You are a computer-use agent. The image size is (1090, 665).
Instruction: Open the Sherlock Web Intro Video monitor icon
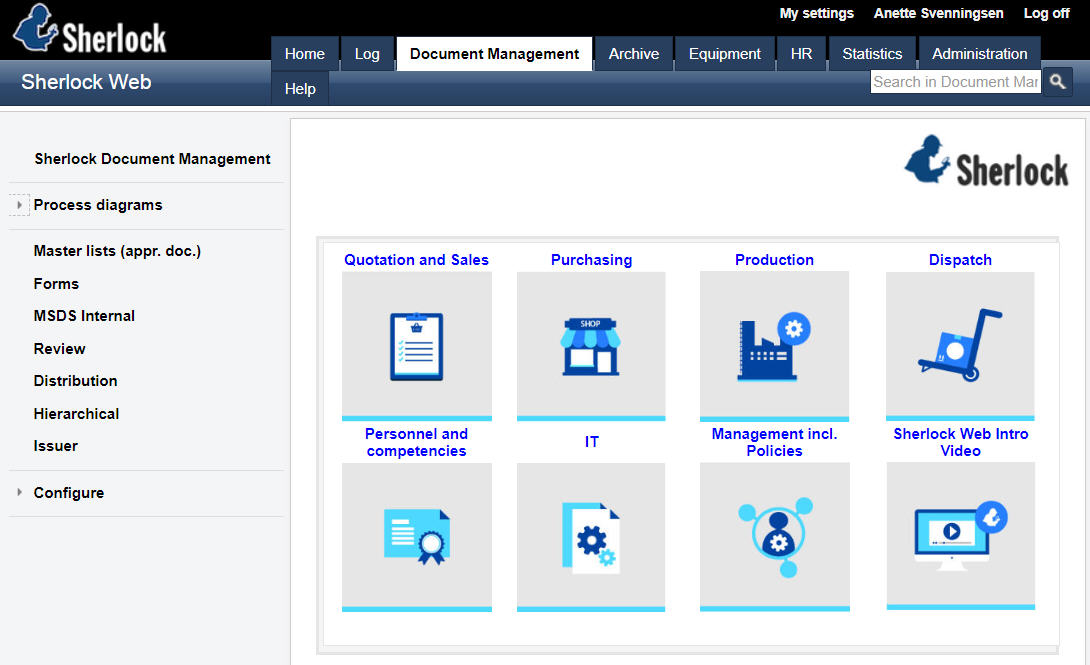pyautogui.click(x=961, y=537)
